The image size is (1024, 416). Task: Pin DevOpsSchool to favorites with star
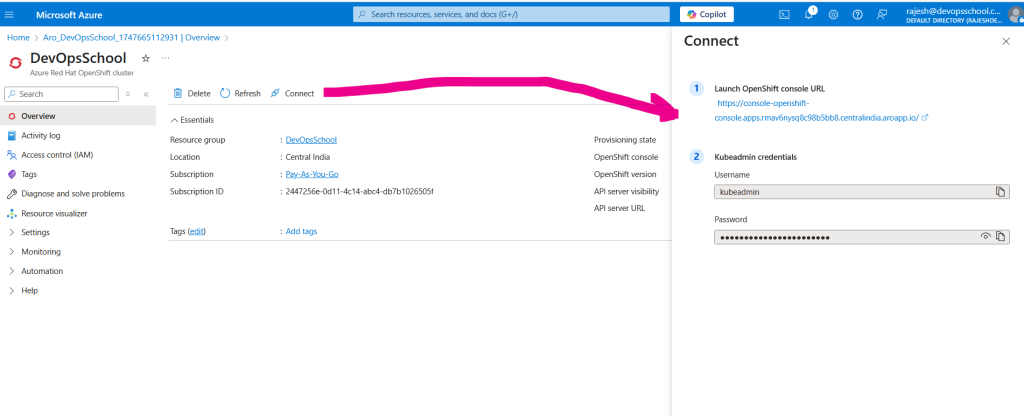pyautogui.click(x=145, y=59)
